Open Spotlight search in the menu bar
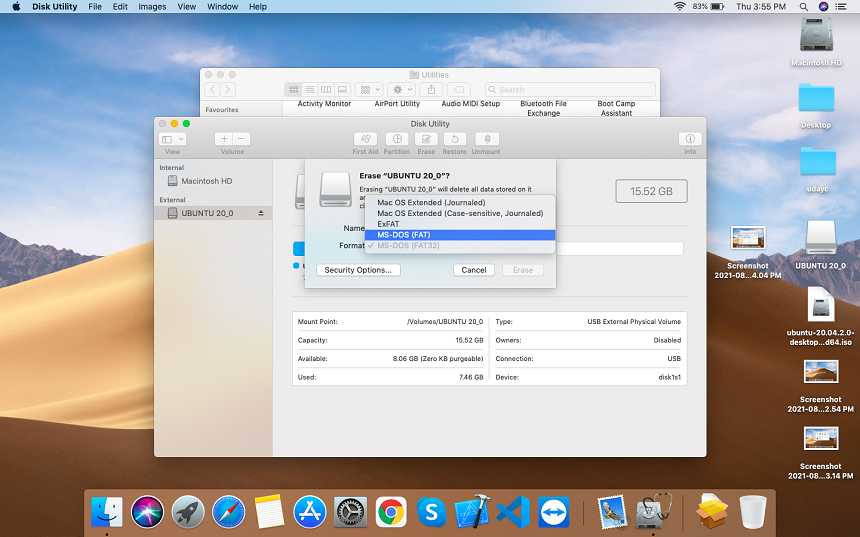 pos(804,7)
